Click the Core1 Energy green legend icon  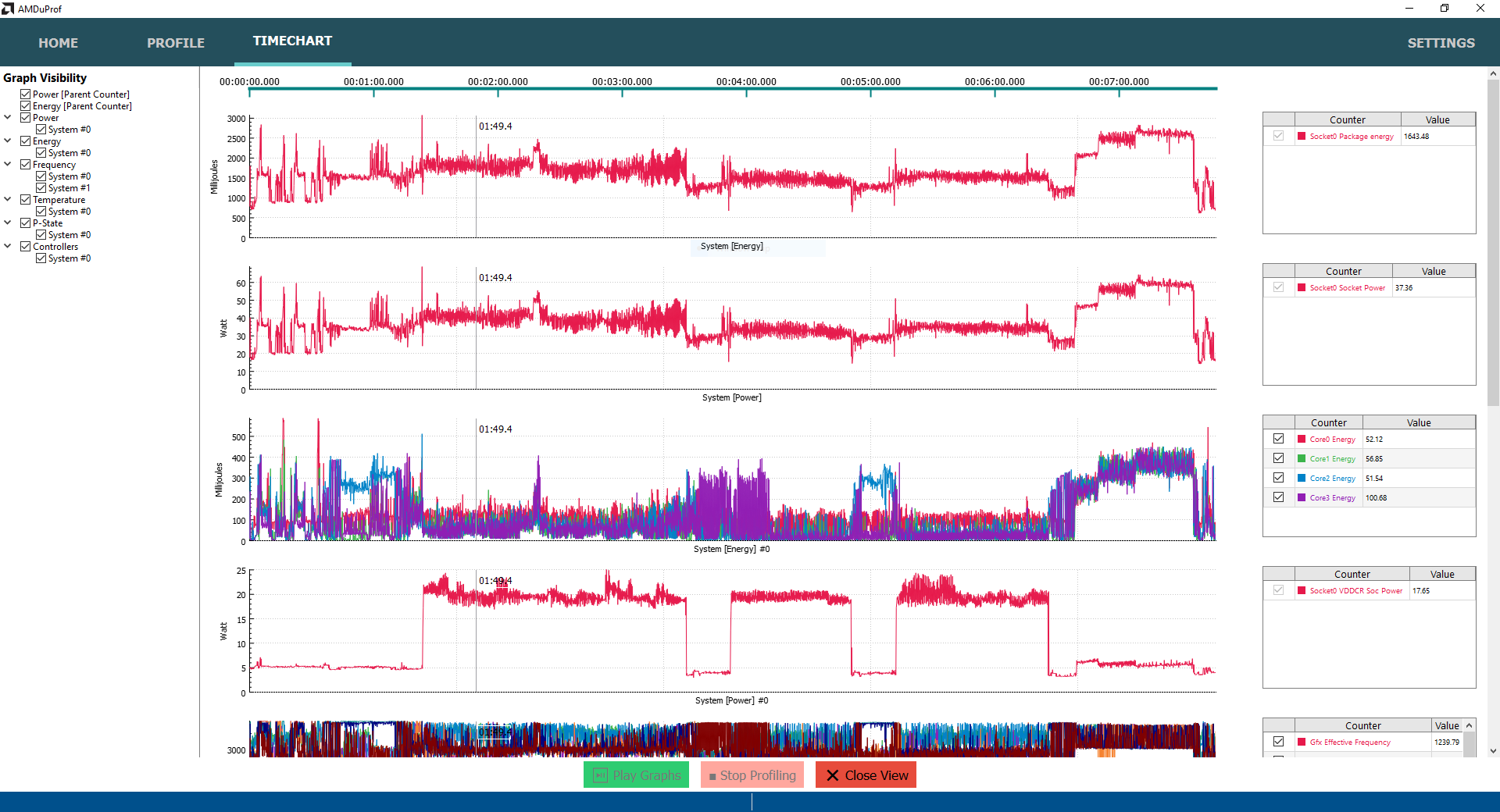coord(1302,458)
